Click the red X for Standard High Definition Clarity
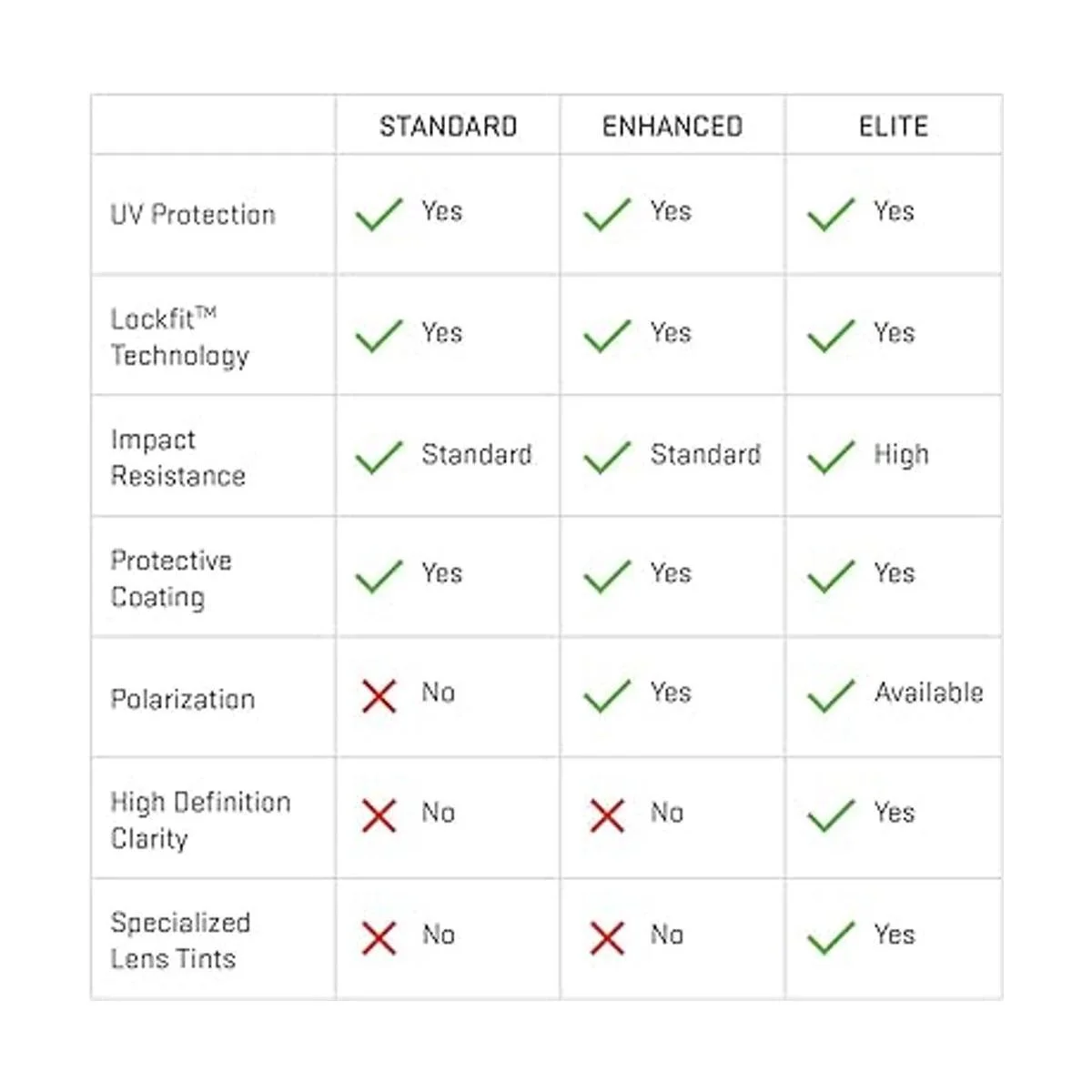This screenshot has width=1092, height=1092. point(379,815)
